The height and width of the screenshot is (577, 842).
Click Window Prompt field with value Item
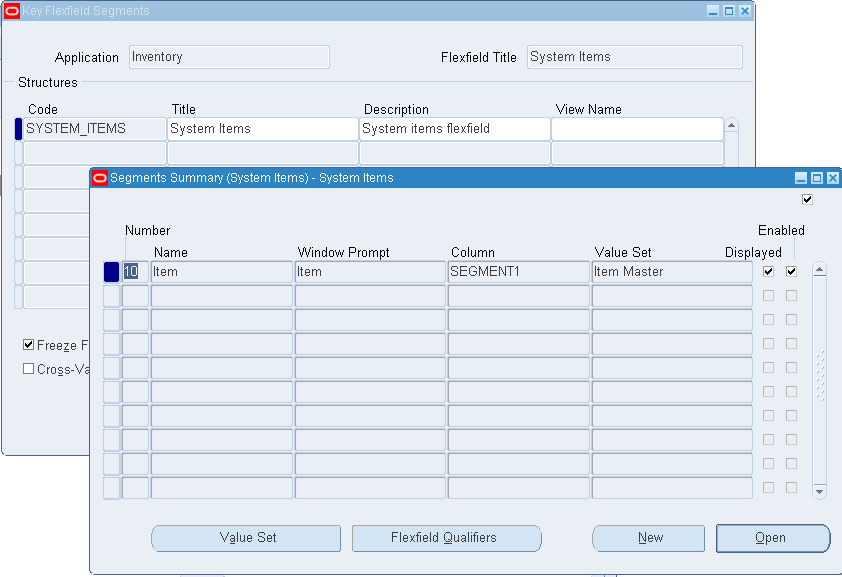click(370, 272)
